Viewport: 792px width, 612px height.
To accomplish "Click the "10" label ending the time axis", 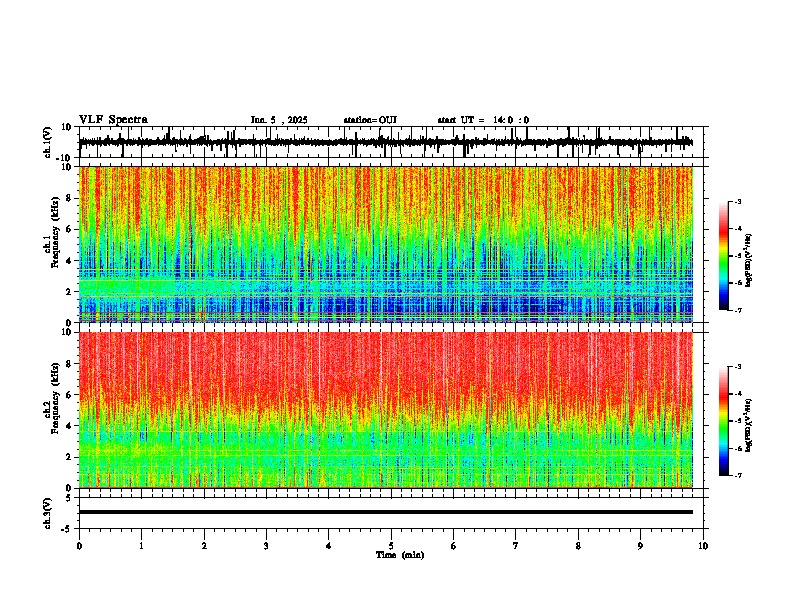I will [703, 546].
